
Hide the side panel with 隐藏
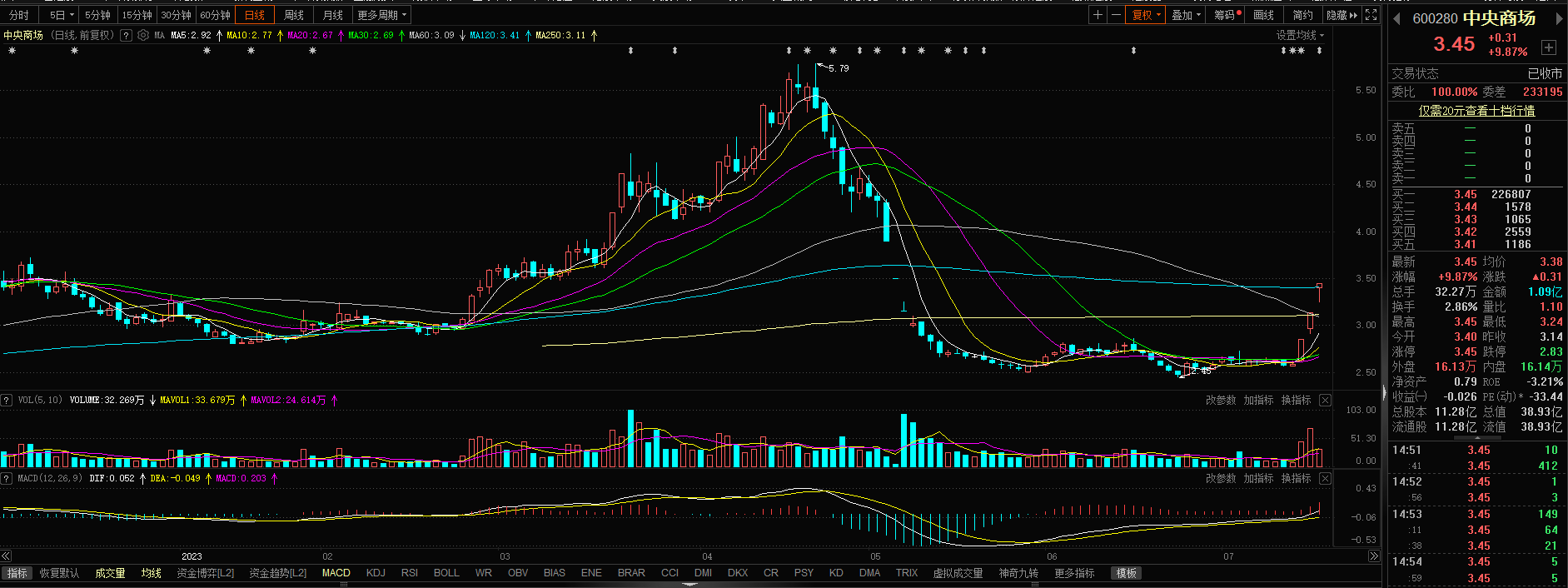tap(1341, 15)
